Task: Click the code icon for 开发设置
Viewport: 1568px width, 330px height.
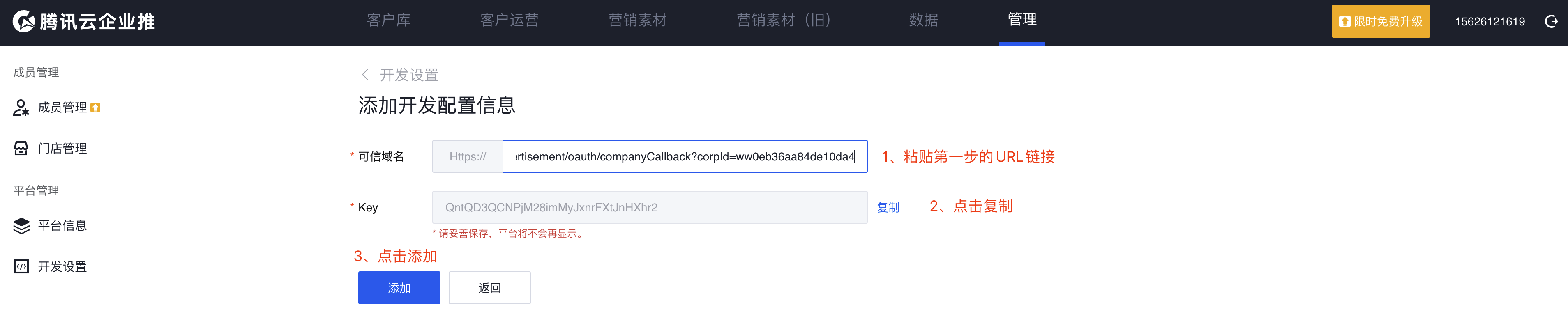Action: 21,266
